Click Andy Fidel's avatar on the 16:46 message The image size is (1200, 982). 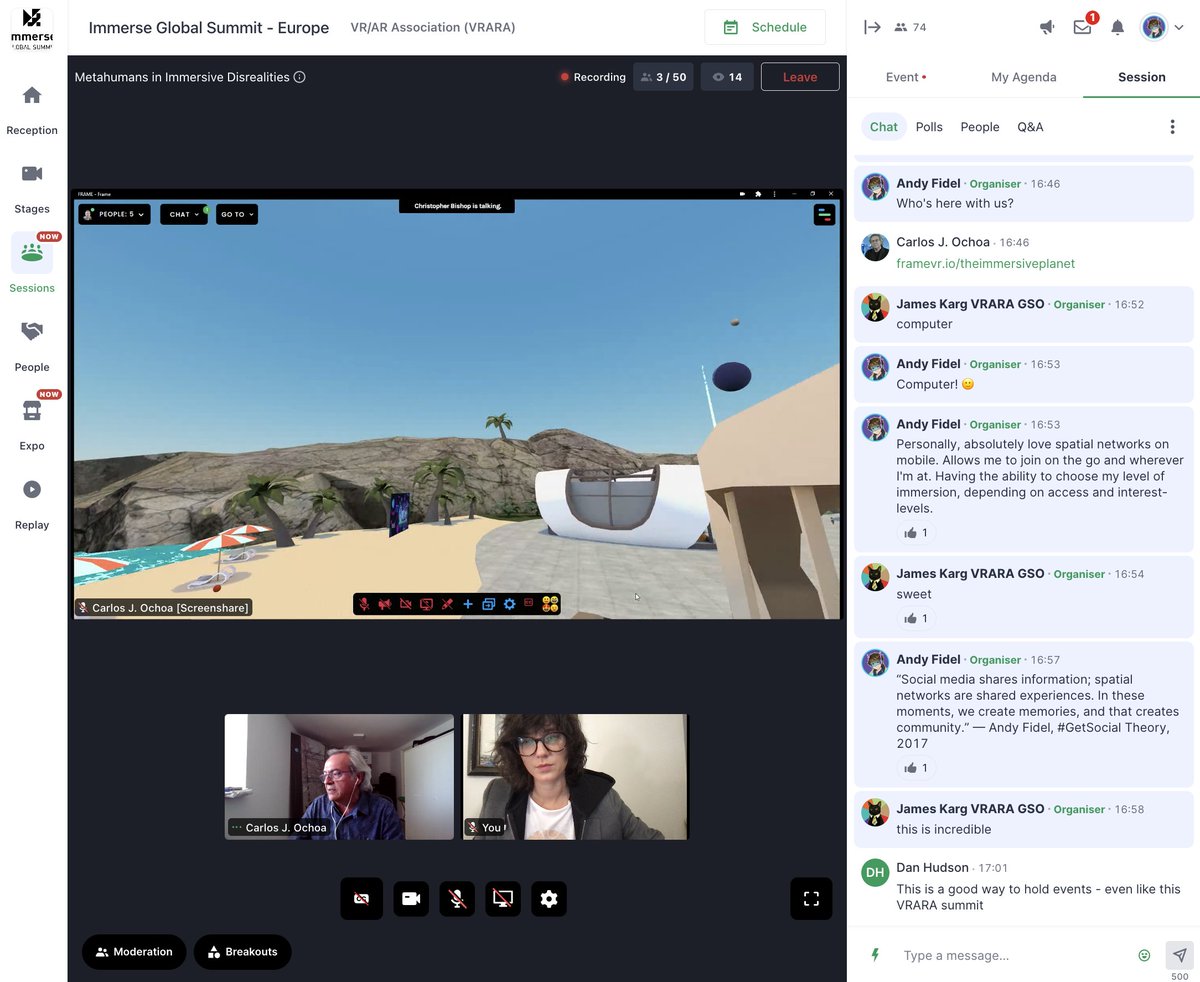[x=875, y=187]
